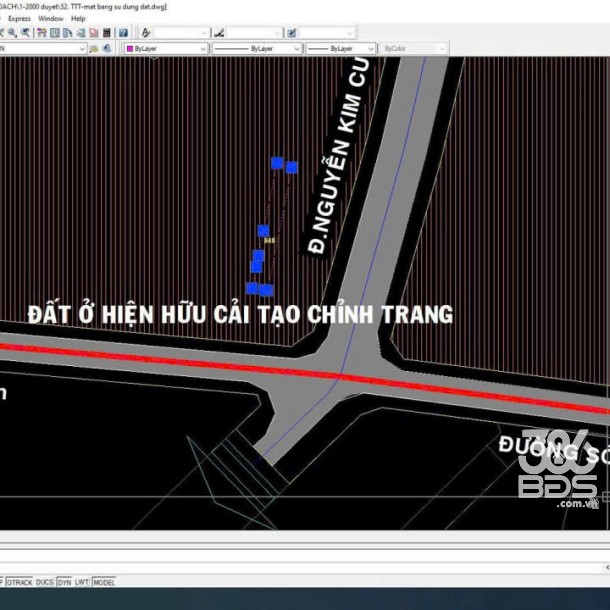The image size is (610, 610).
Task: Click the Zoom Previous toolbar icon
Action: coord(26,33)
